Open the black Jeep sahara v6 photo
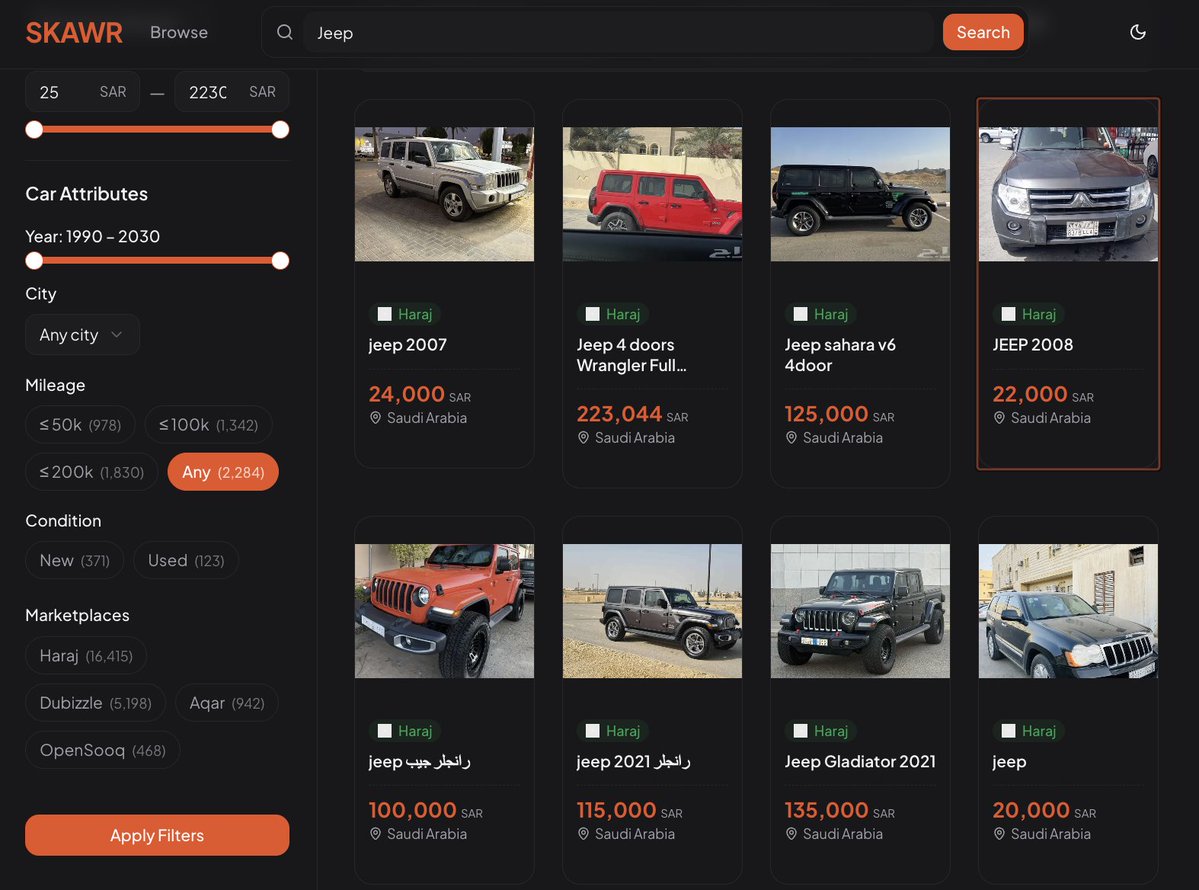Screen dimensions: 1199x890 click(860, 194)
